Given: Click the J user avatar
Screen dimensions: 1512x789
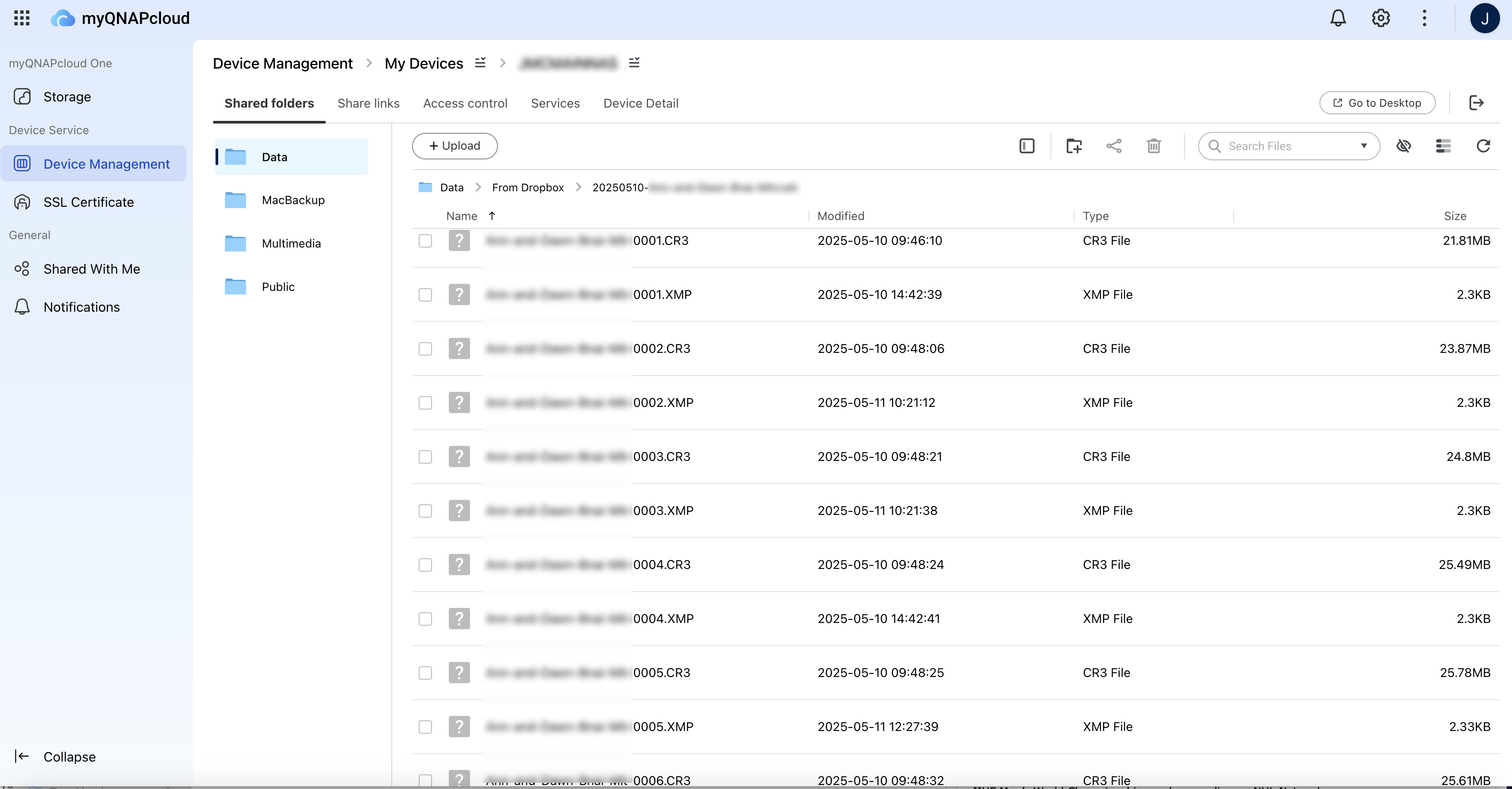Looking at the screenshot, I should pyautogui.click(x=1485, y=18).
